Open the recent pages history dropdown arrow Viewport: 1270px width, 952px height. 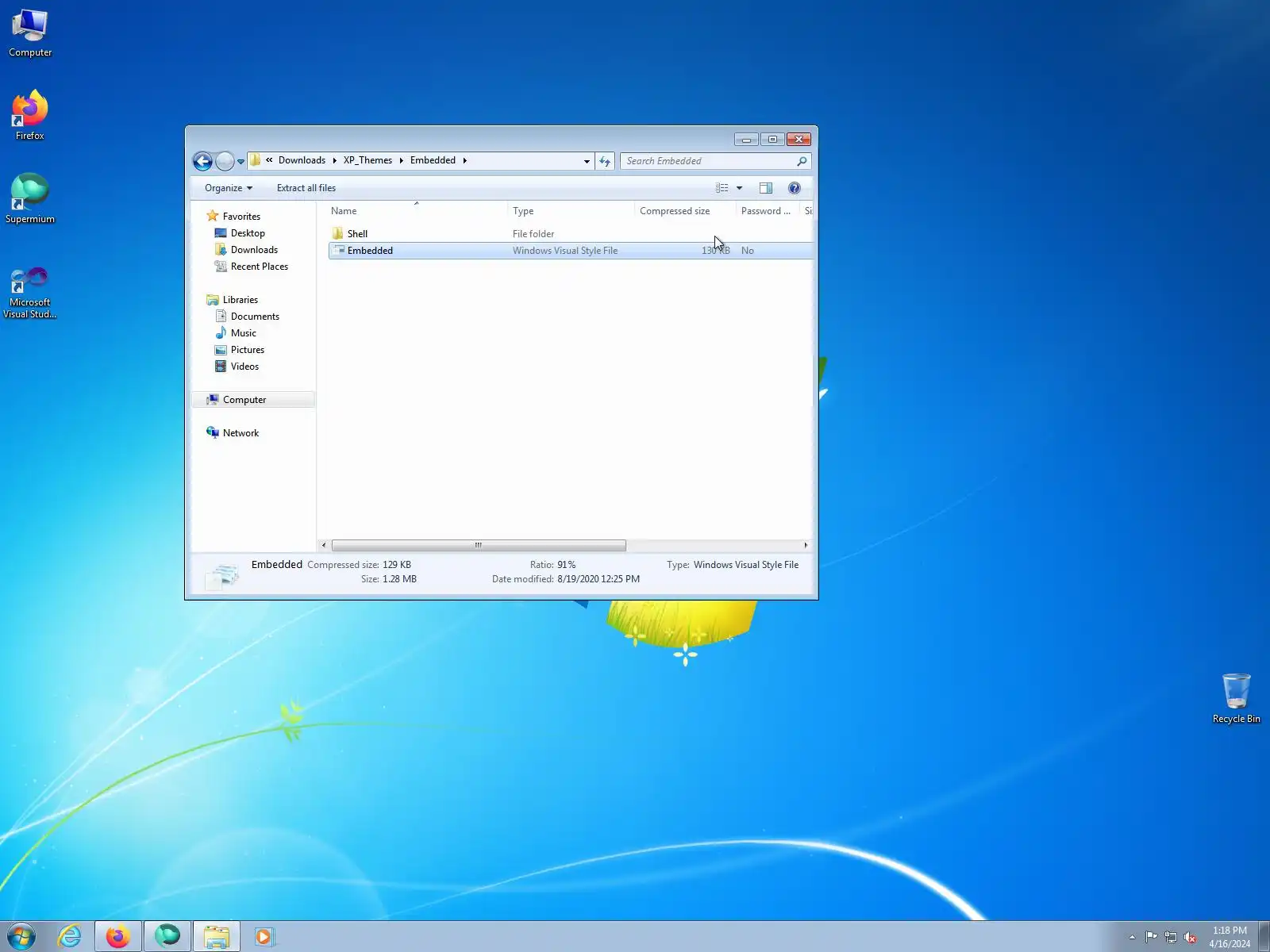pos(241,162)
